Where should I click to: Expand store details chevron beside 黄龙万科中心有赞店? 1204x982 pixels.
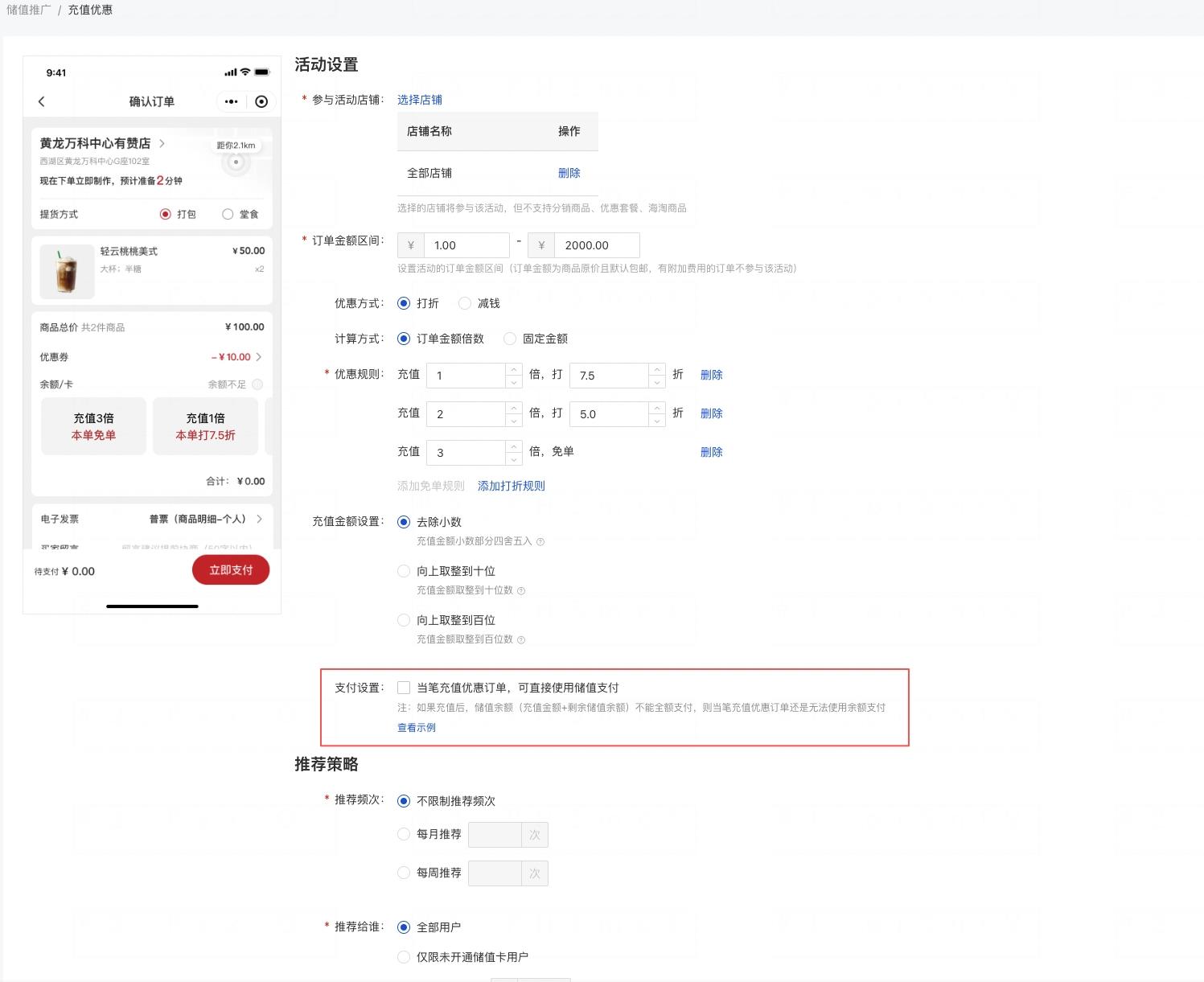(x=162, y=143)
